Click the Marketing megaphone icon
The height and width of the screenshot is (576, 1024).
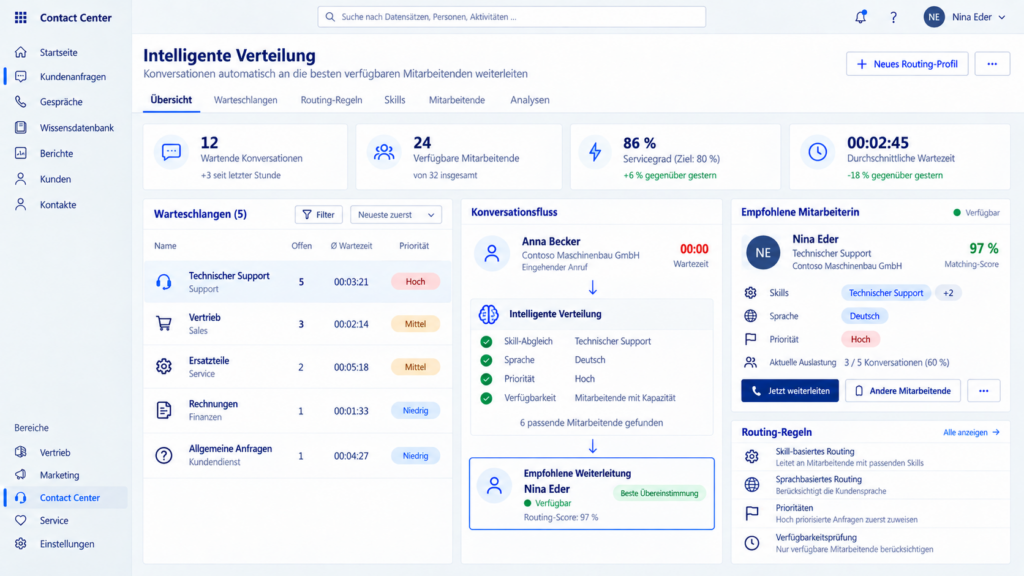(x=21, y=475)
